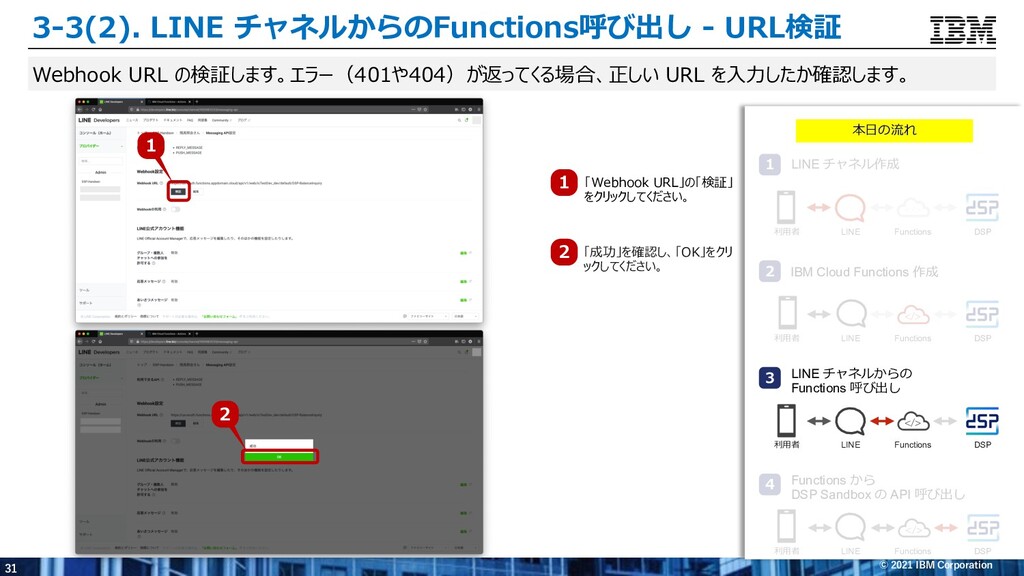Click the reload icon in upper screenshot browser
Viewport: 1024px width, 576px height.
click(x=93, y=110)
